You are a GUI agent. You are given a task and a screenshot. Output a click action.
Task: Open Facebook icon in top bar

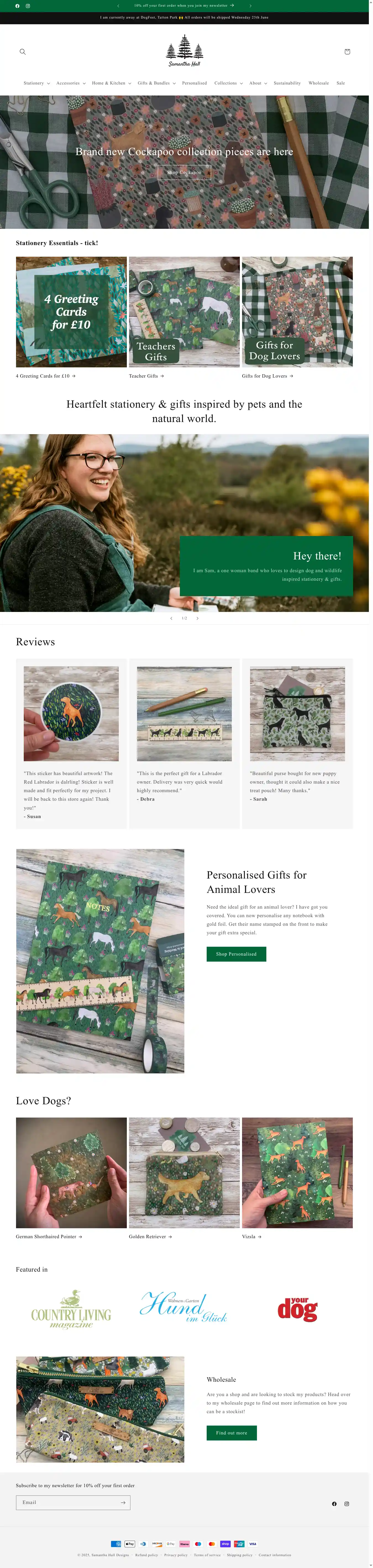[x=17, y=6]
